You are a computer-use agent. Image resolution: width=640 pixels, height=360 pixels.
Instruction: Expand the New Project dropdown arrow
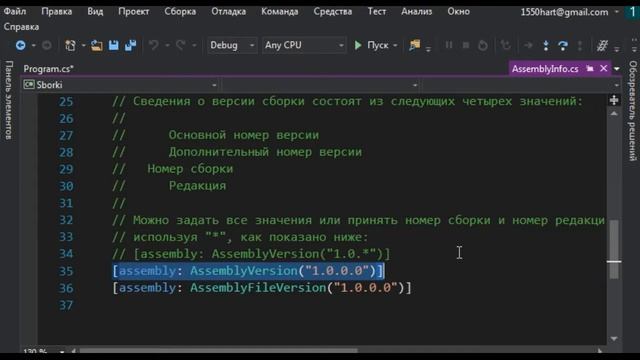coord(83,46)
